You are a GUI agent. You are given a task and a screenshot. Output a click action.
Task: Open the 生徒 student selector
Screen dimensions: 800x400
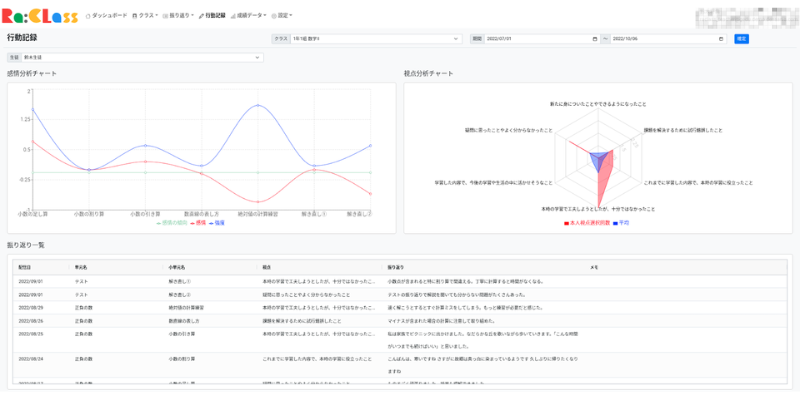point(142,58)
